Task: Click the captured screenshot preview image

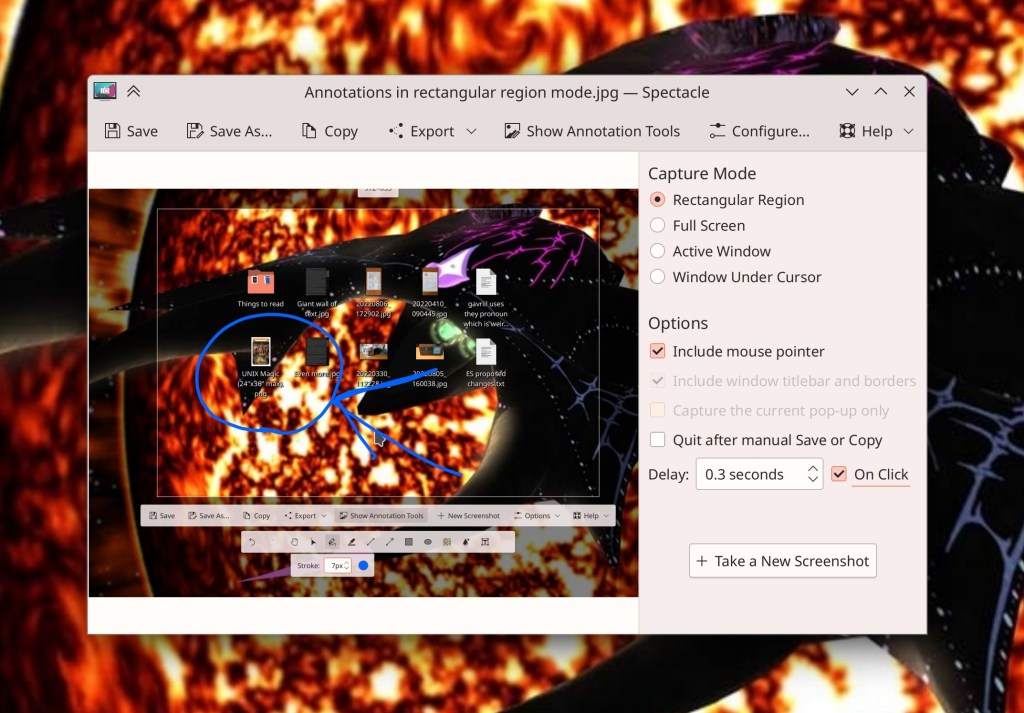Action: [363, 392]
